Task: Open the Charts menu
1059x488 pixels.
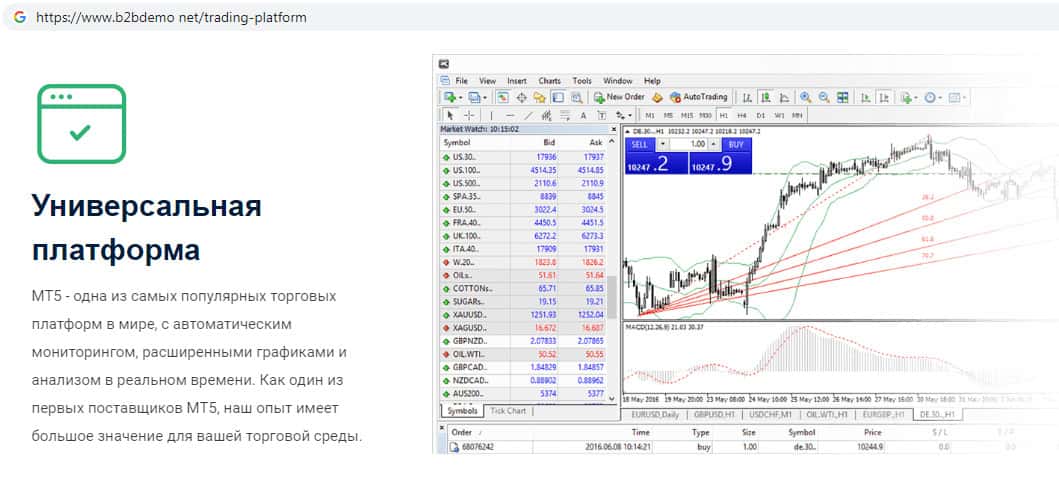Action: point(549,80)
